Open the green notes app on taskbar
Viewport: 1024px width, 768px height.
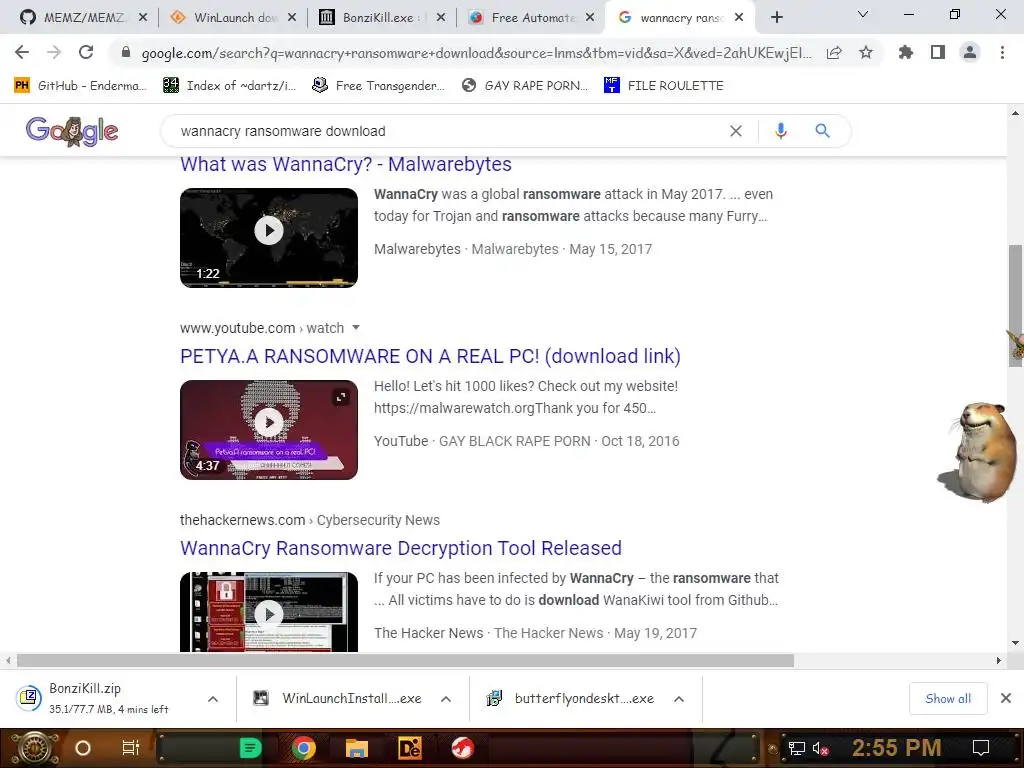[x=251, y=748]
